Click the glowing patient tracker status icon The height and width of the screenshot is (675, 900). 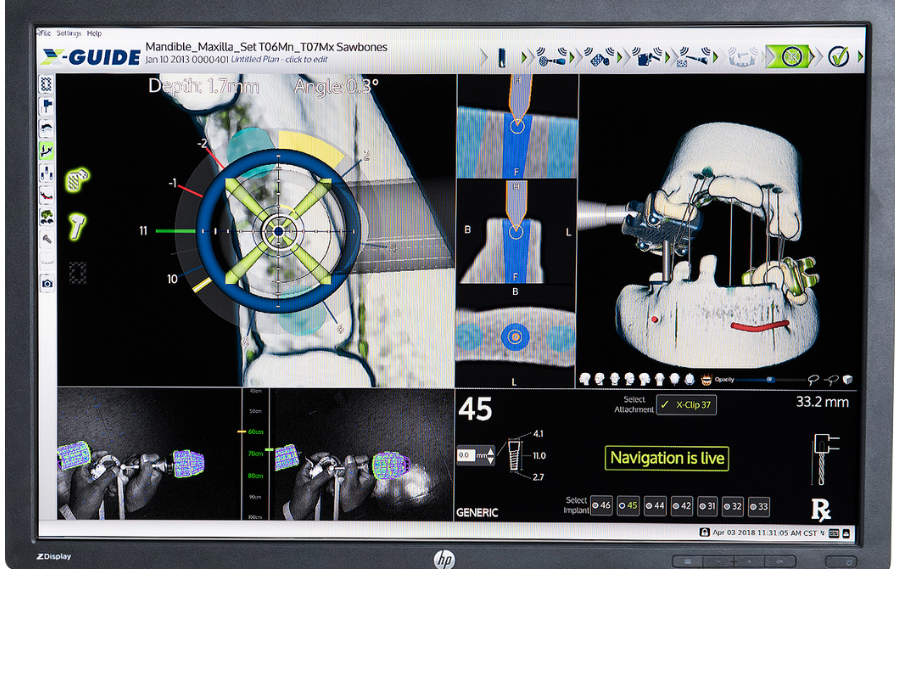pos(77,180)
